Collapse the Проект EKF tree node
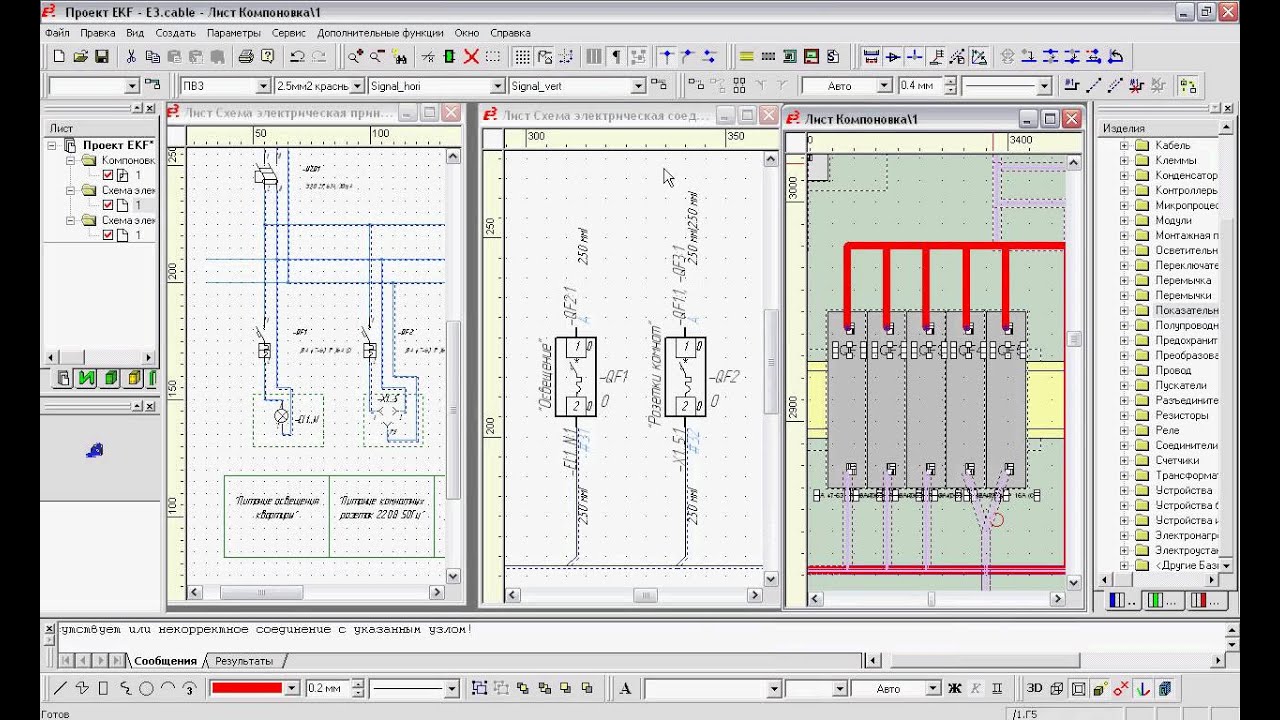The height and width of the screenshot is (720, 1280). 53,145
